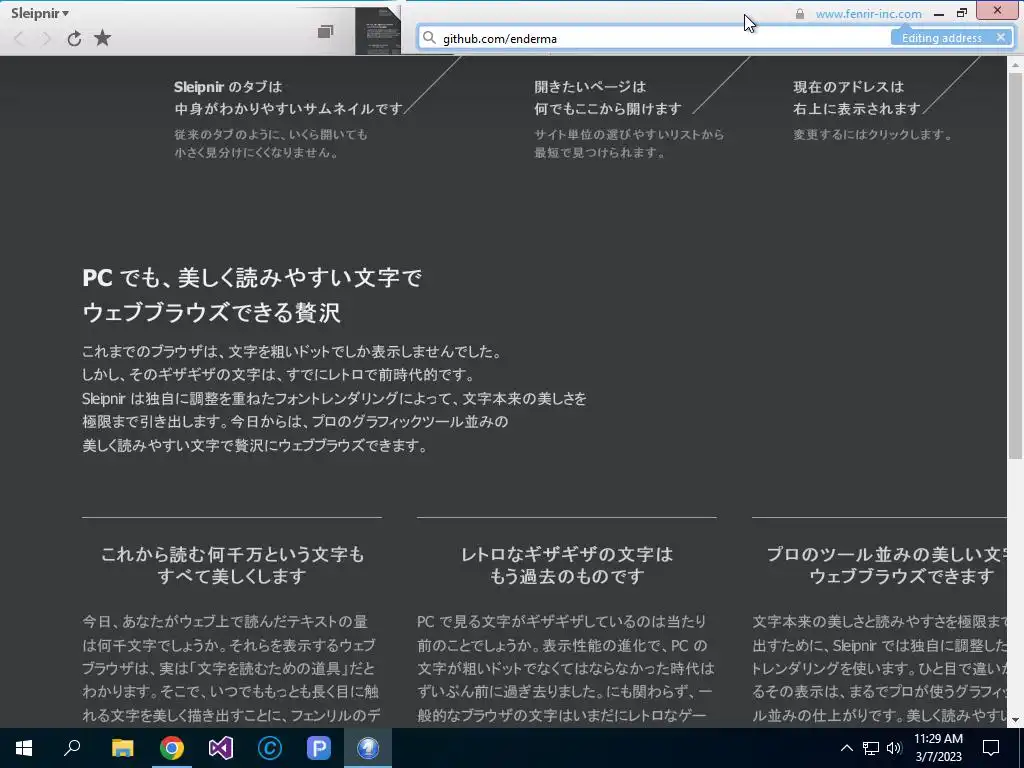Open the notification center icon
The width and height of the screenshot is (1024, 768).
pos(991,748)
